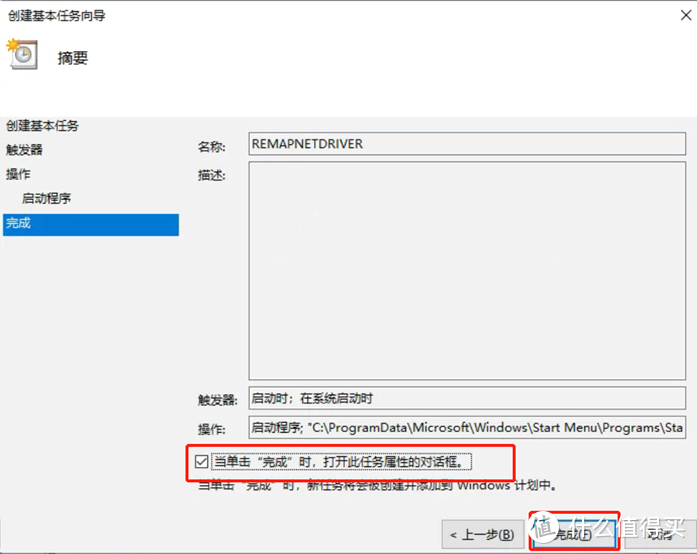The height and width of the screenshot is (554, 697).
Task: Uncheck the open task properties dialog checkbox
Action: click(x=201, y=462)
